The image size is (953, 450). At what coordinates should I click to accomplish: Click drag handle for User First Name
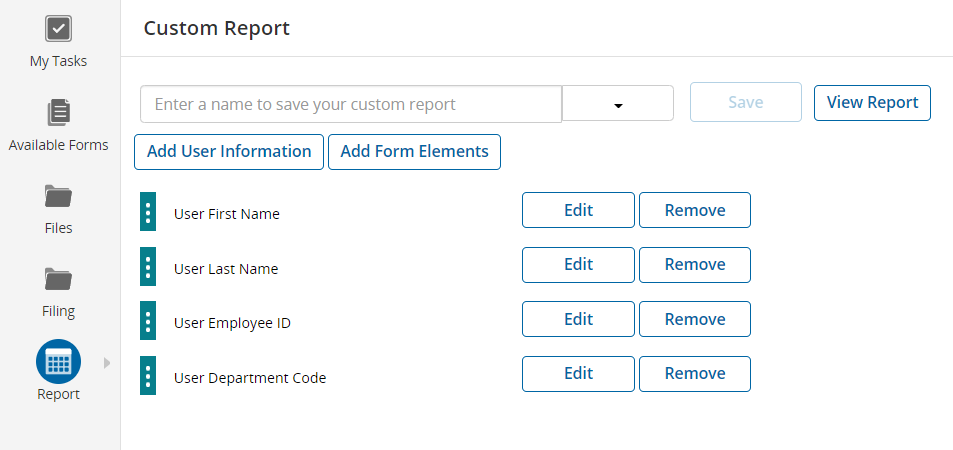[x=148, y=212]
